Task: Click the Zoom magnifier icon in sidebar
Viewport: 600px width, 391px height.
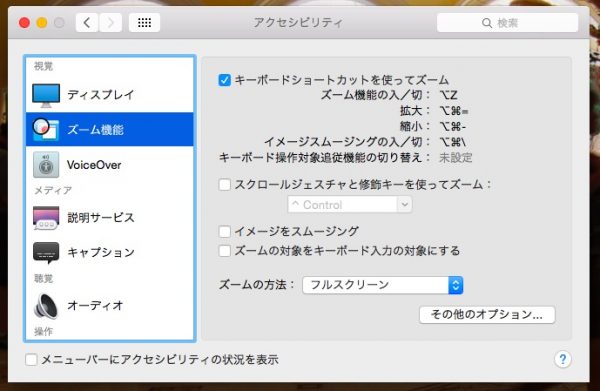Action: pos(46,130)
